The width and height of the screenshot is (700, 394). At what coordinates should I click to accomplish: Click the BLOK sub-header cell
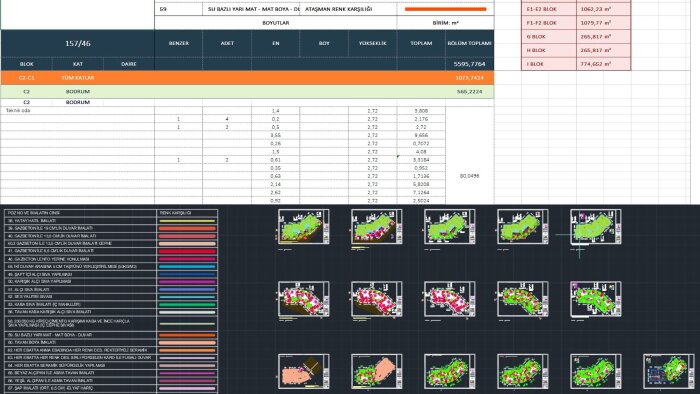pyautogui.click(x=26, y=64)
